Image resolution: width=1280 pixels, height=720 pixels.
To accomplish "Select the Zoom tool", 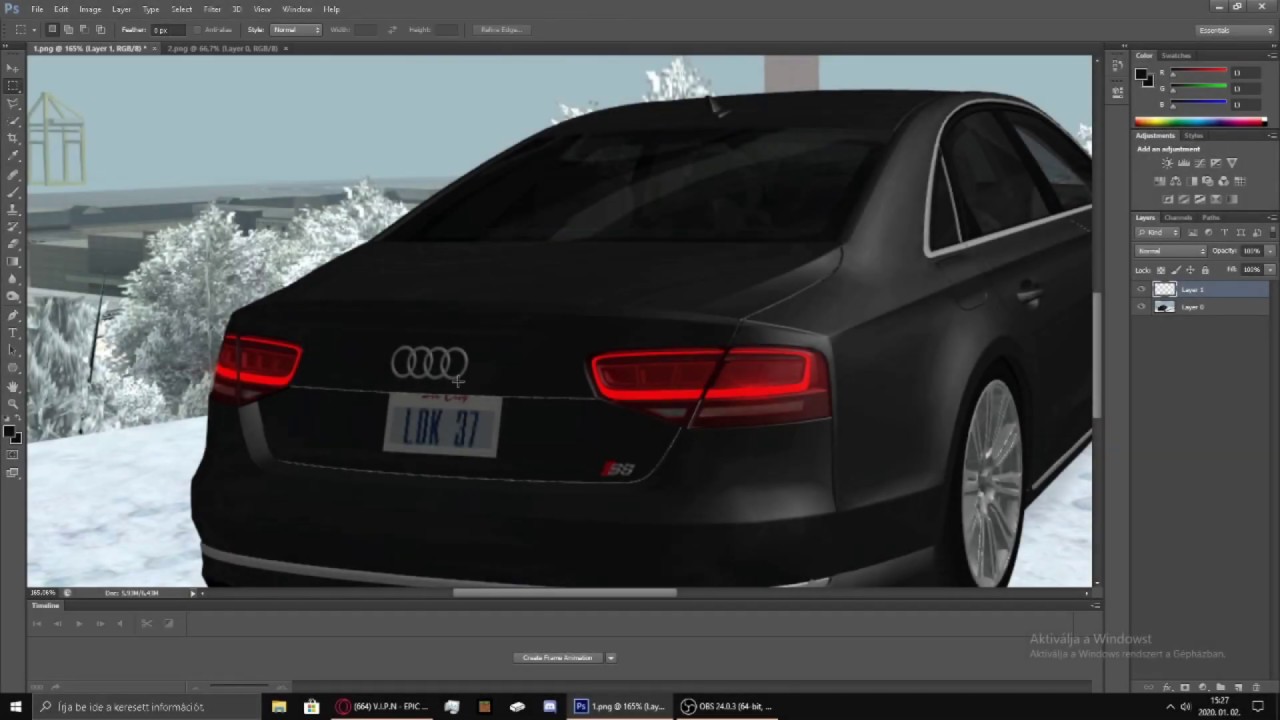I will pos(14,402).
